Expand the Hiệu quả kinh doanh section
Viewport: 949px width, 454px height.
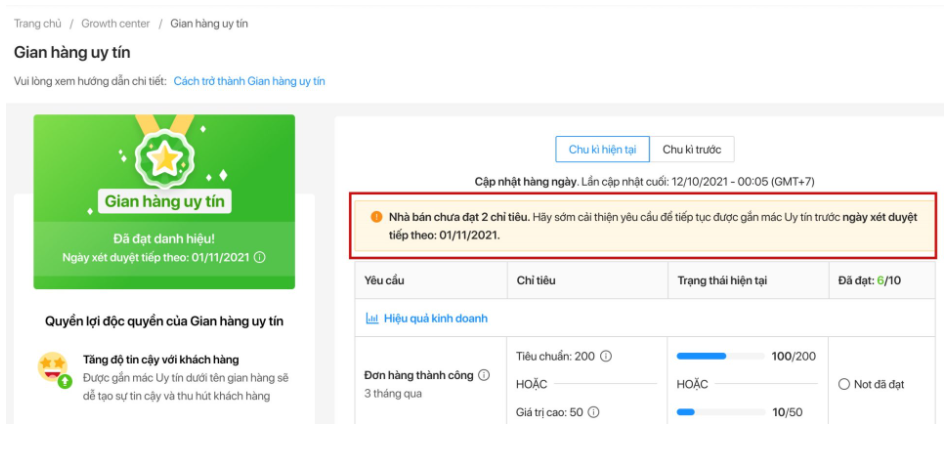click(x=435, y=318)
